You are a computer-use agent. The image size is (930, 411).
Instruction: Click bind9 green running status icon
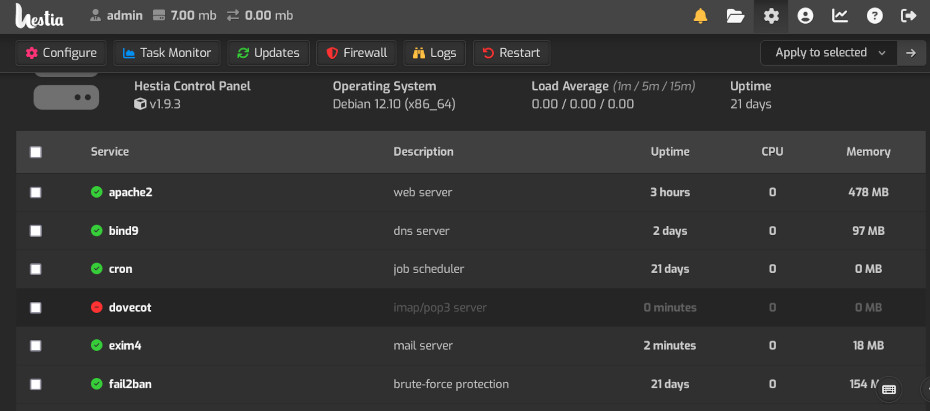(x=97, y=231)
